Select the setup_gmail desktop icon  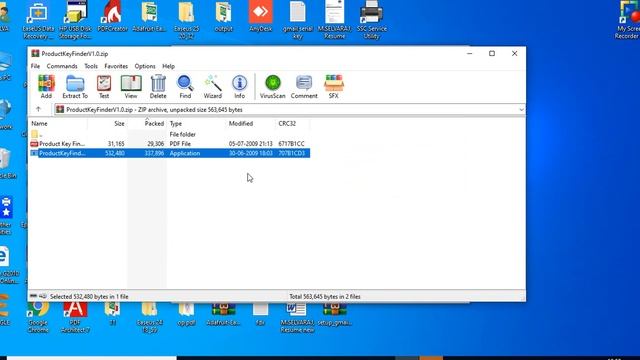[x=335, y=315]
